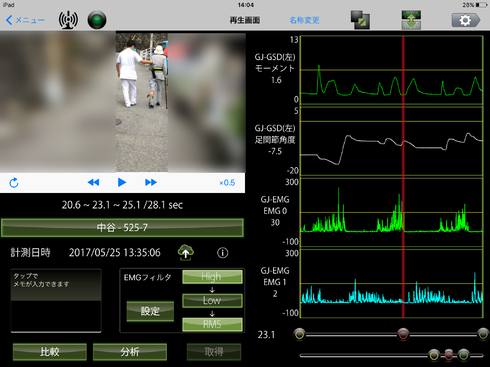Play the video
Viewport: 490px width, 367px height.
[x=122, y=182]
